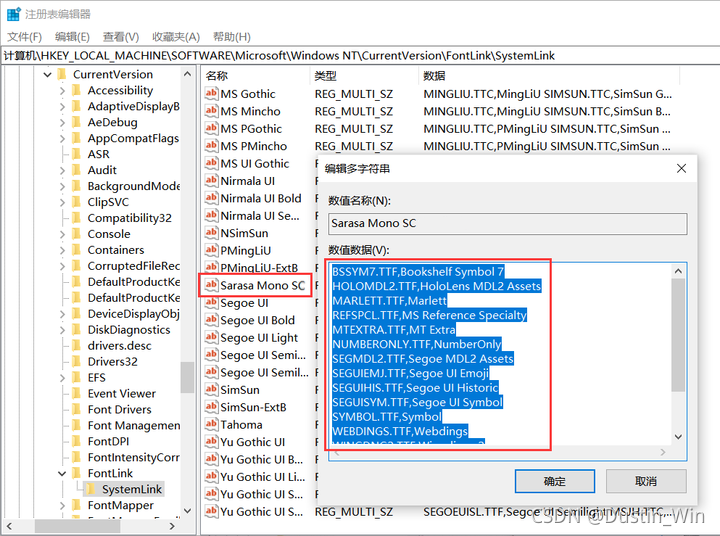Screen dimensions: 720x536
Task: Click the MS PGothic value icon
Action: pos(211,128)
